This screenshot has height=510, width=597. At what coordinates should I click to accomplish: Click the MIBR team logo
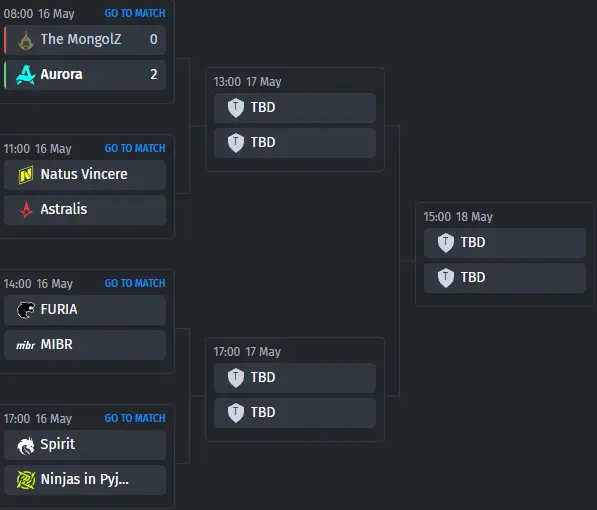click(x=26, y=345)
